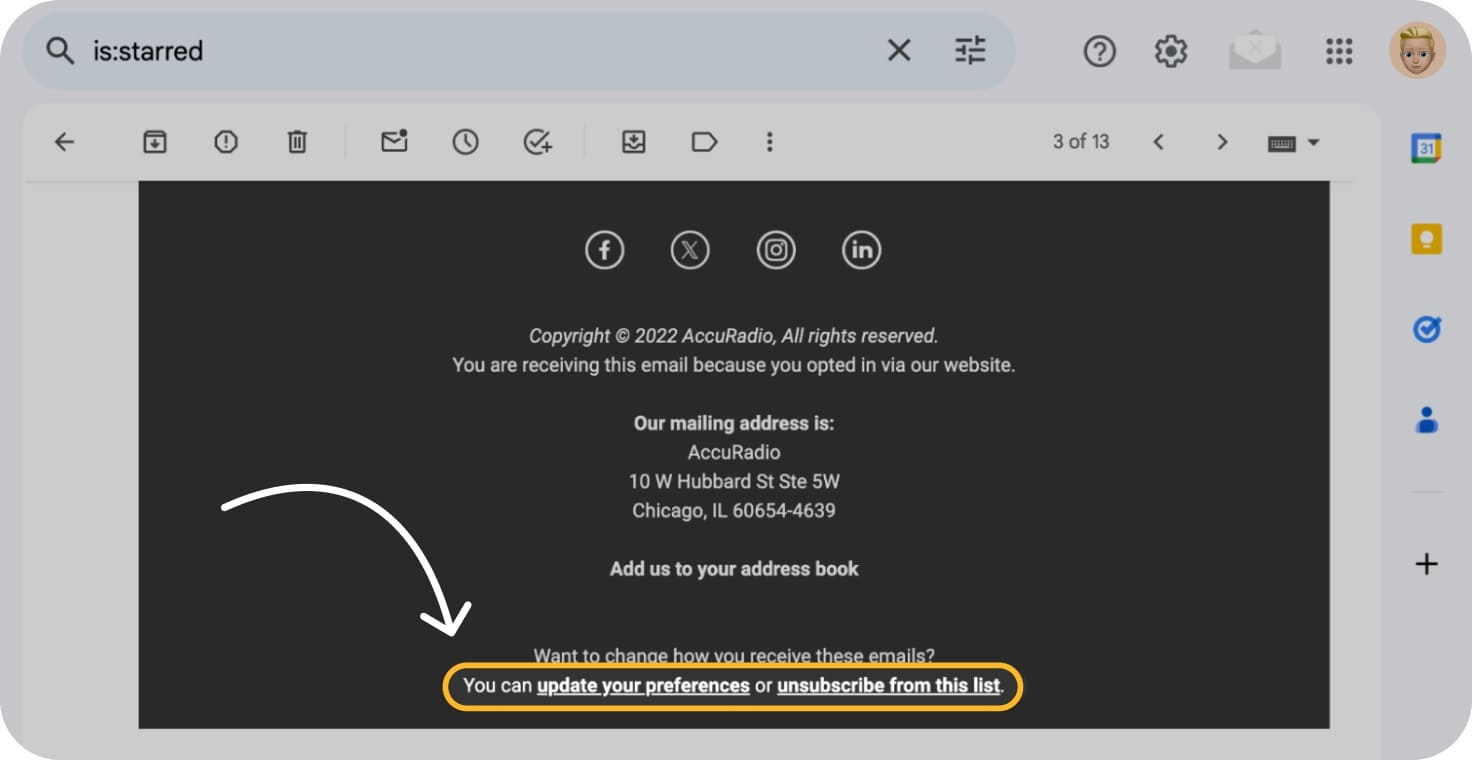Open the Google apps grid menu
The height and width of the screenshot is (760, 1472).
click(x=1338, y=50)
